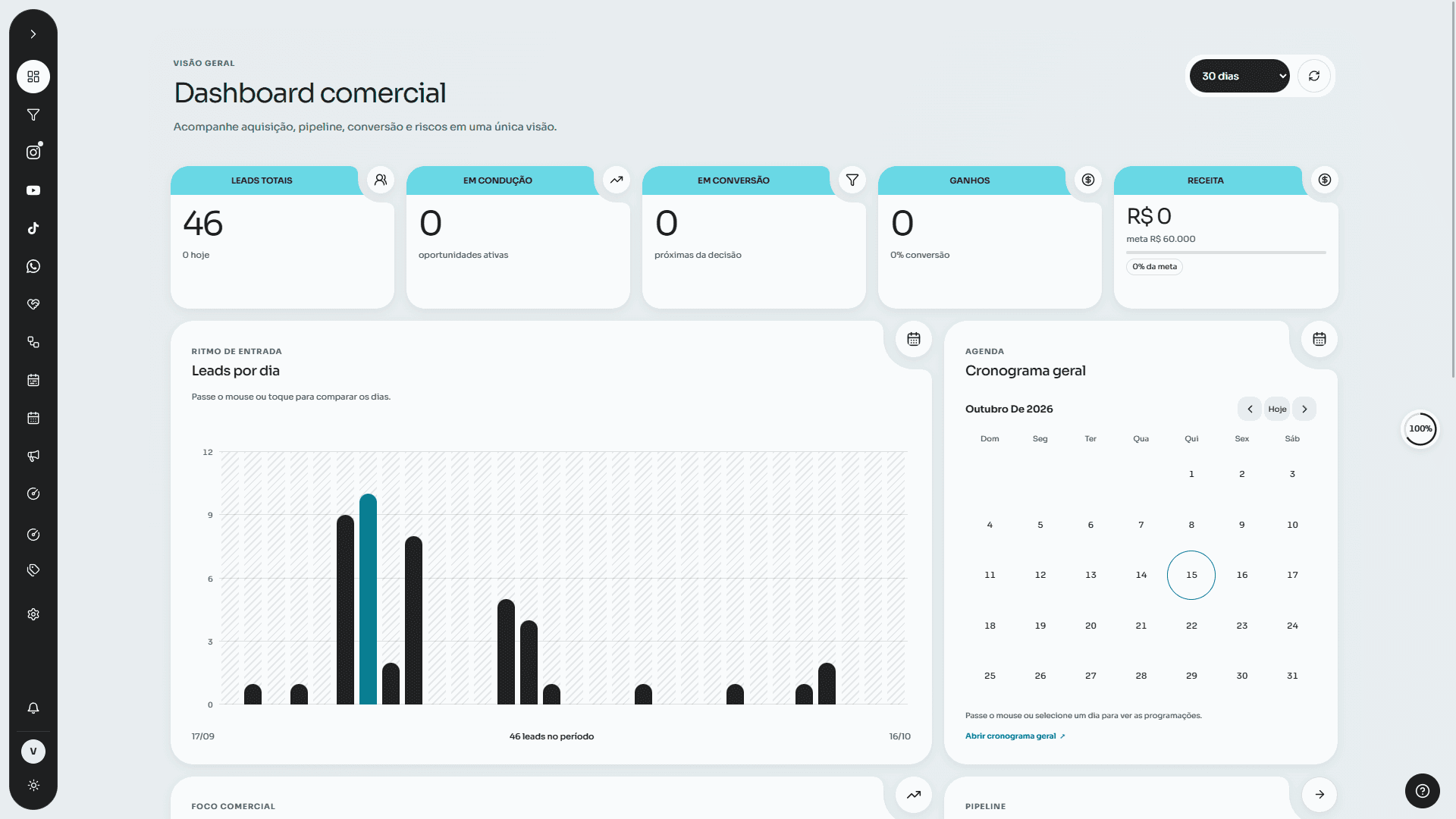Screen dimensions: 1456x819
Task: Click the user avatar labeled V
Action: tap(33, 752)
